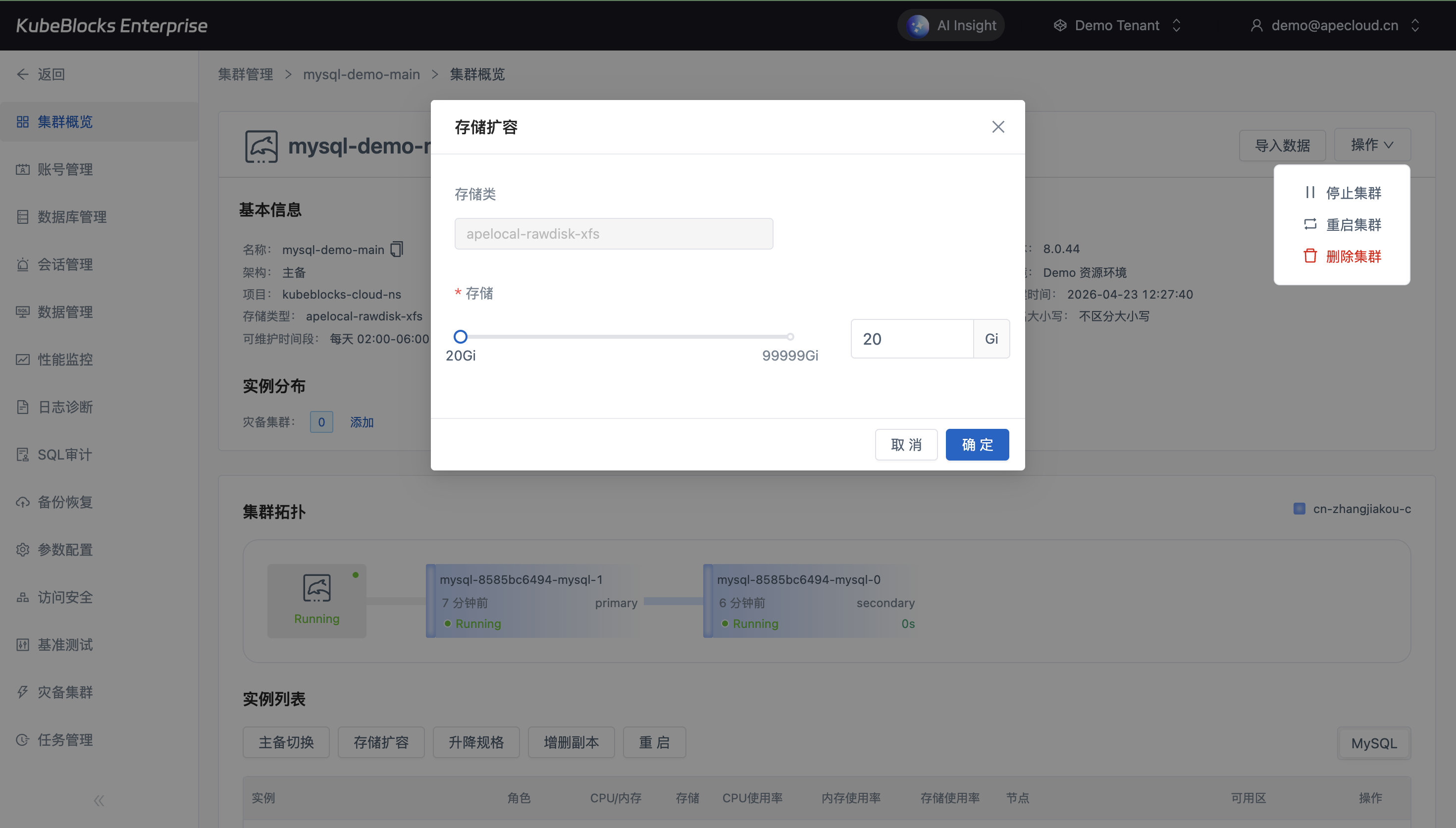
Task: Click the MySQL cluster icon in topology
Action: (316, 589)
